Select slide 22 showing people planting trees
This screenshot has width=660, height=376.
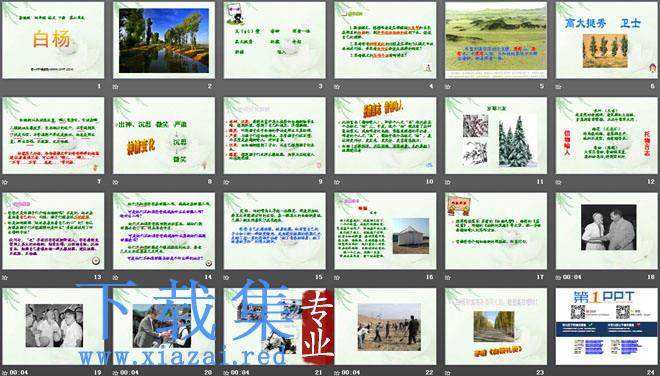385,326
